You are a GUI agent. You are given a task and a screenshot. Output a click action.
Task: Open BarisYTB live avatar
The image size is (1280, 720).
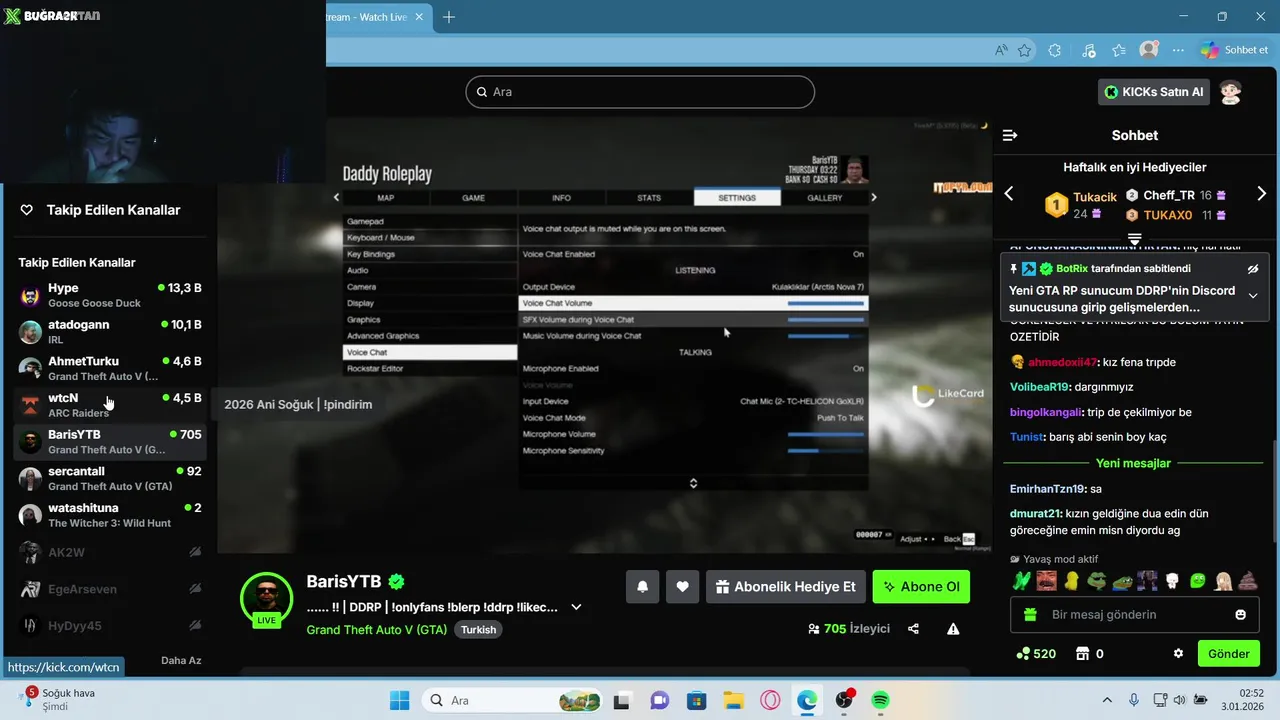(x=266, y=599)
